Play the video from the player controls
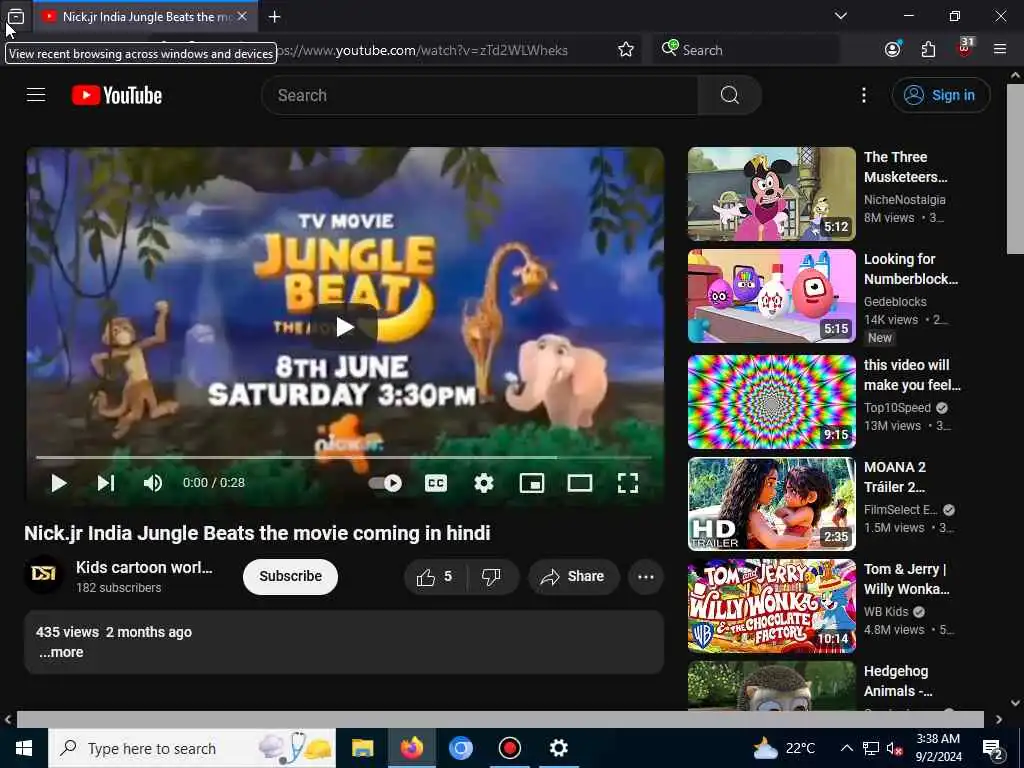1024x768 pixels. pos(59,483)
